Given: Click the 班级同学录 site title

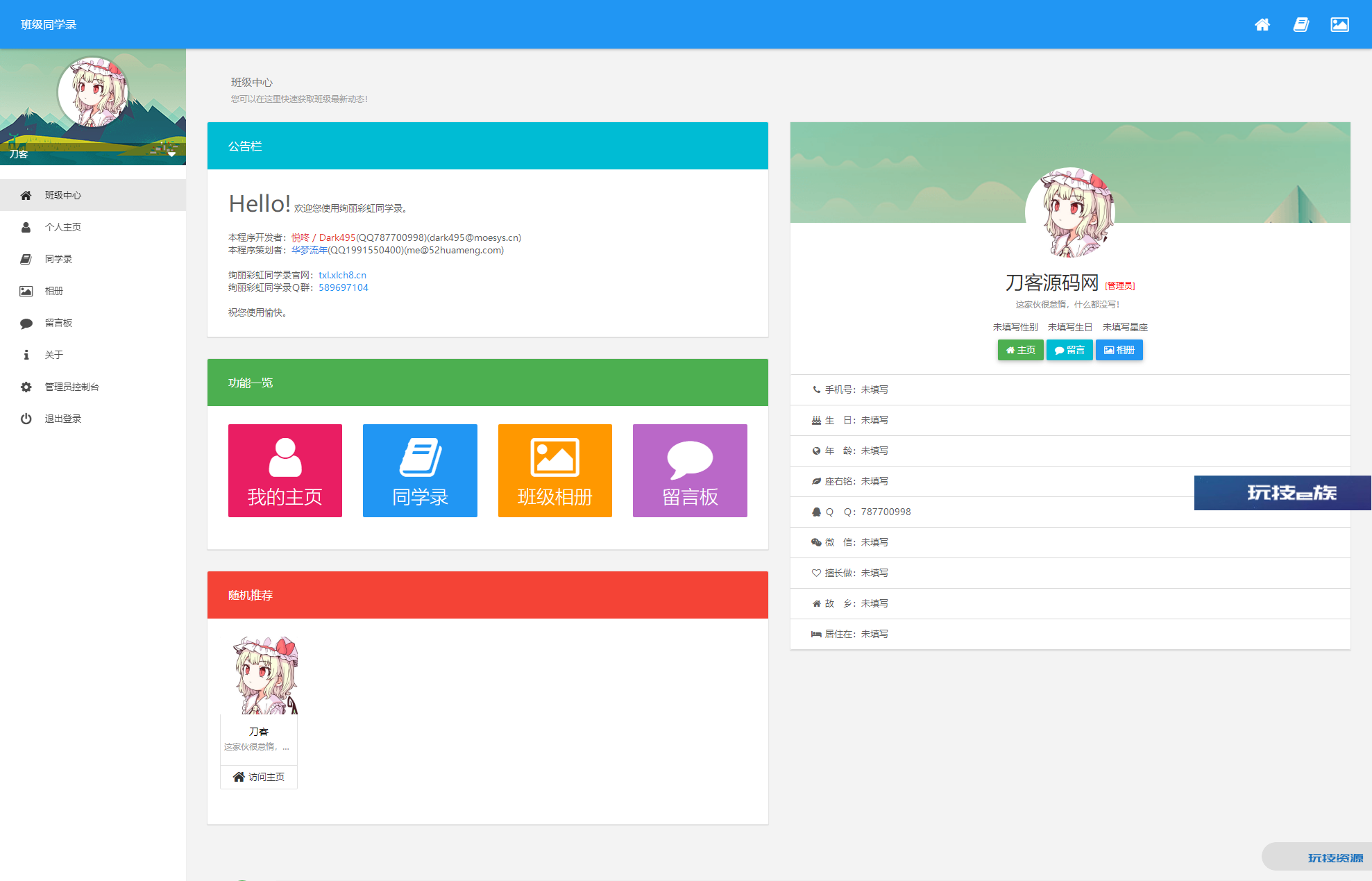Looking at the screenshot, I should [49, 25].
